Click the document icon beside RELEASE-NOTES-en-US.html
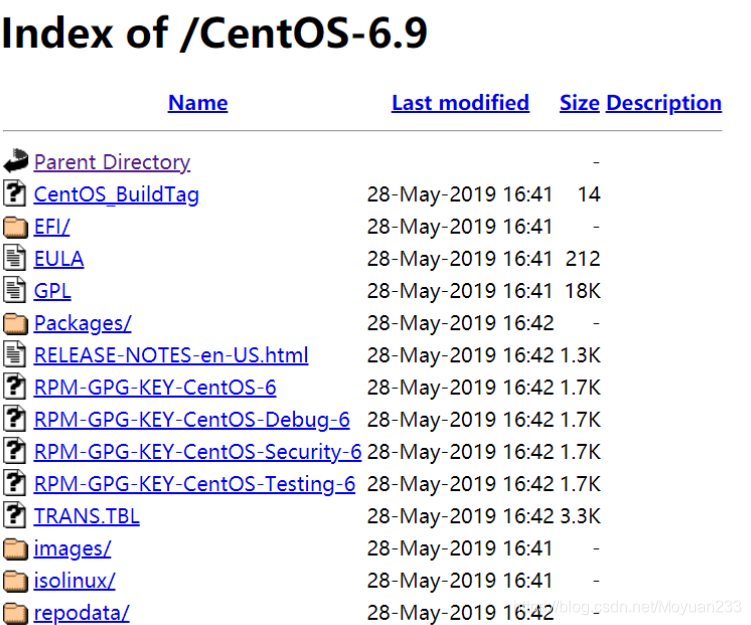The image size is (751, 625). [15, 354]
